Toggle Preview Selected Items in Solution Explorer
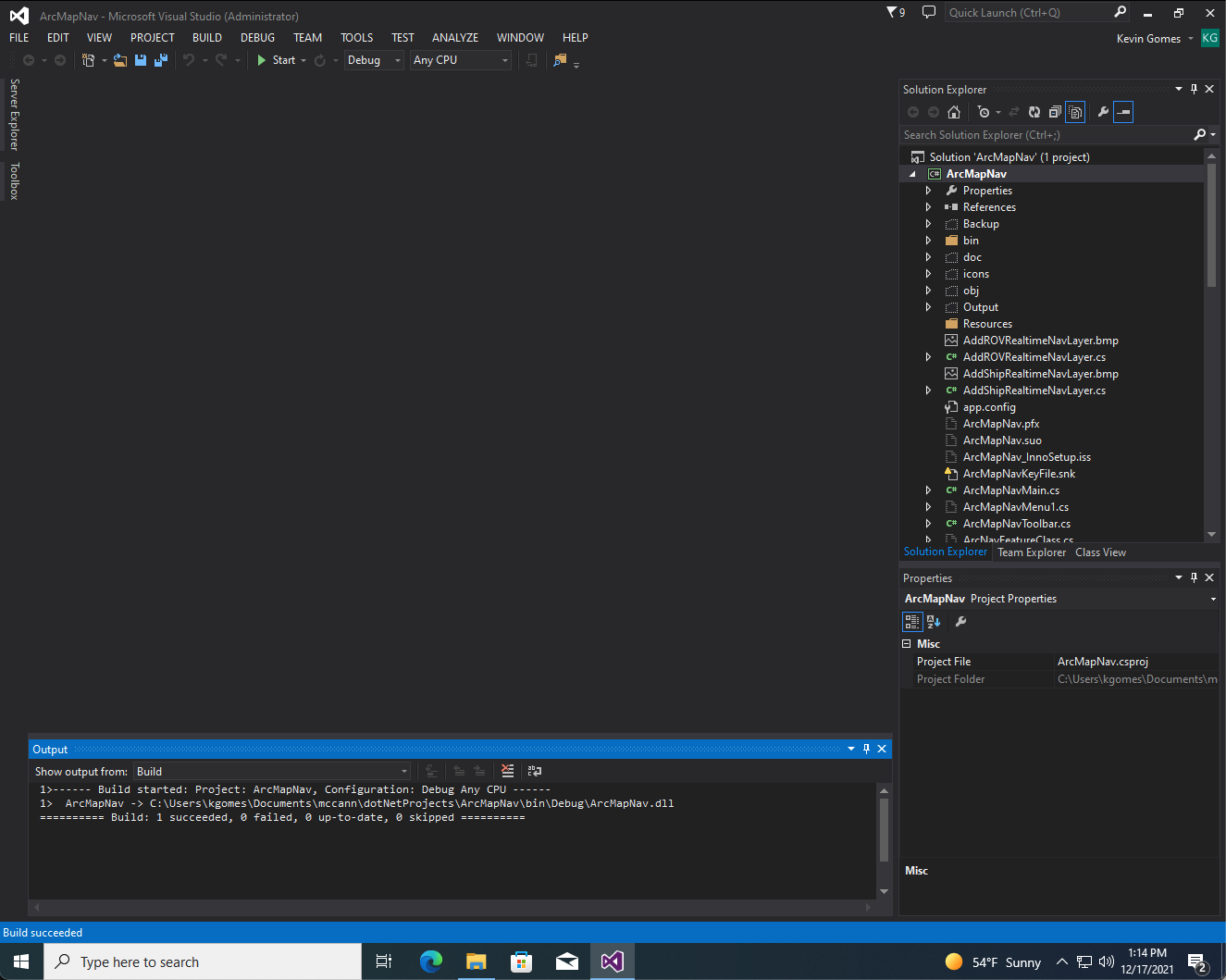The width and height of the screenshot is (1226, 980). click(x=1123, y=112)
